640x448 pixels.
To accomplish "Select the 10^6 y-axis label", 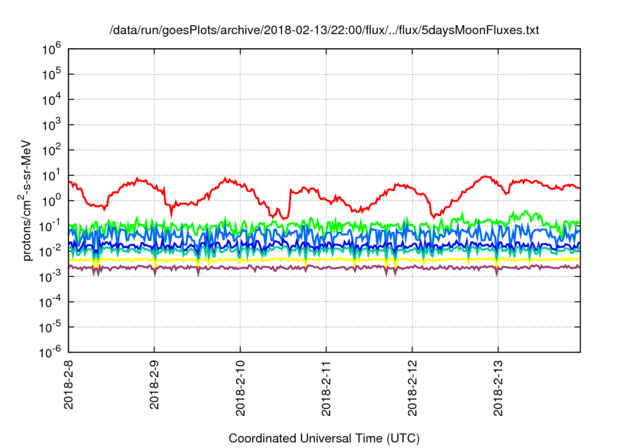I will point(52,50).
